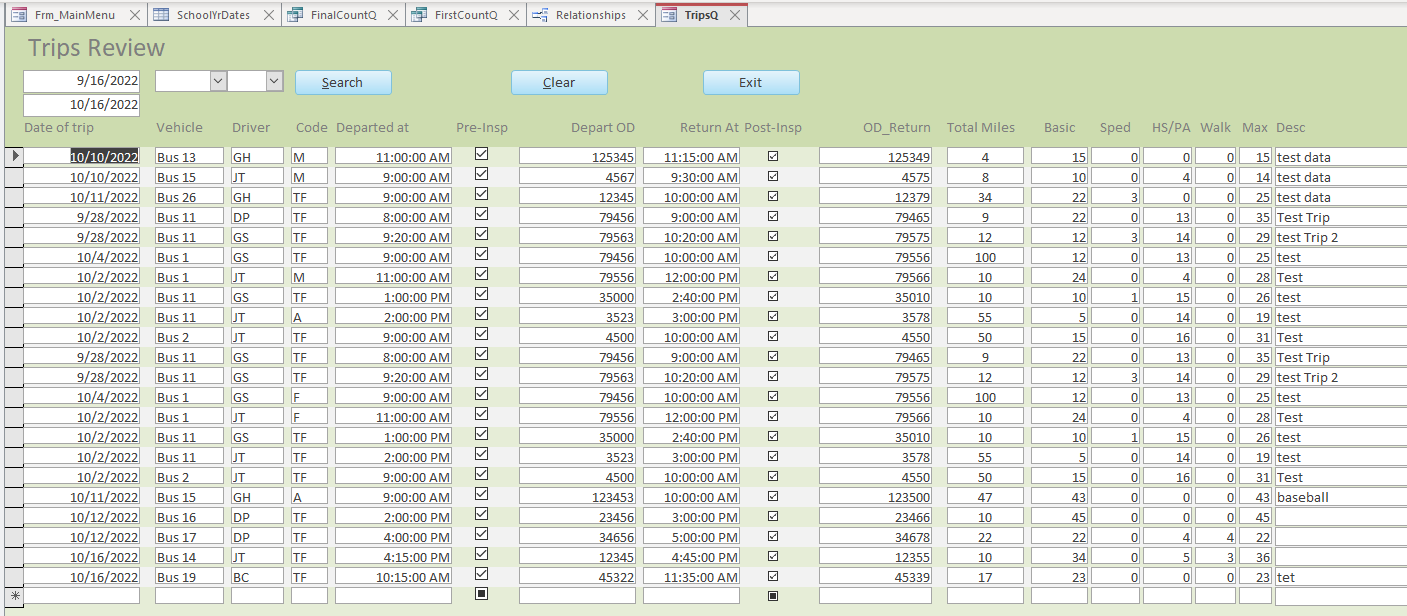Toggle Pre-Insp checkbox in the blank new record row
Viewport: 1407px width, 616px height.
tap(481, 594)
